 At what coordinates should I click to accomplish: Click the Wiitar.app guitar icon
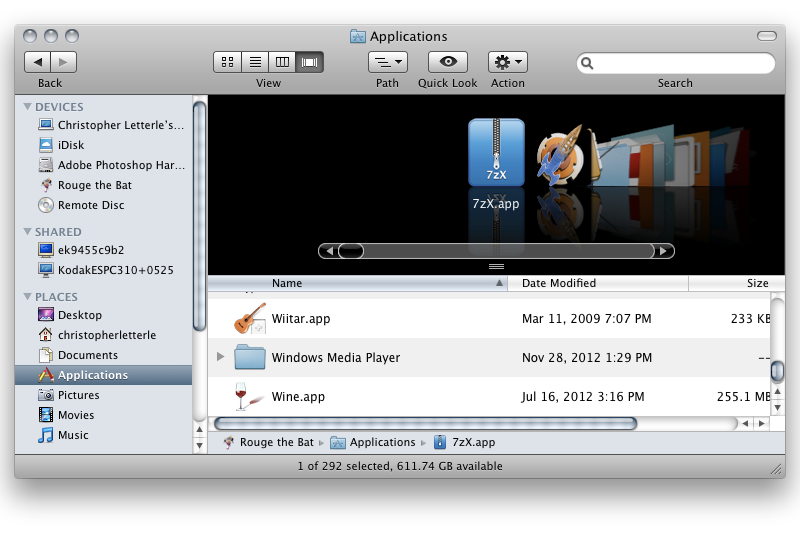[x=250, y=318]
